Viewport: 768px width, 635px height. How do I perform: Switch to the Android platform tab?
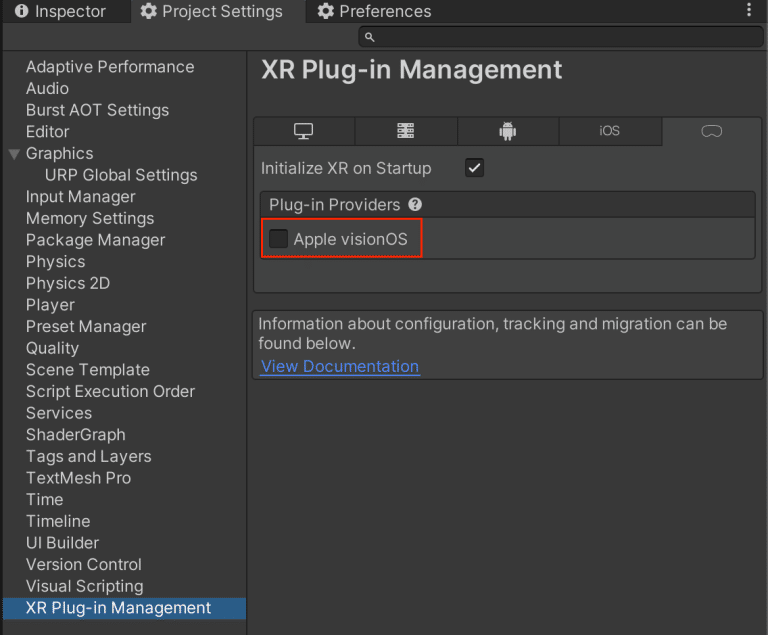(x=507, y=131)
